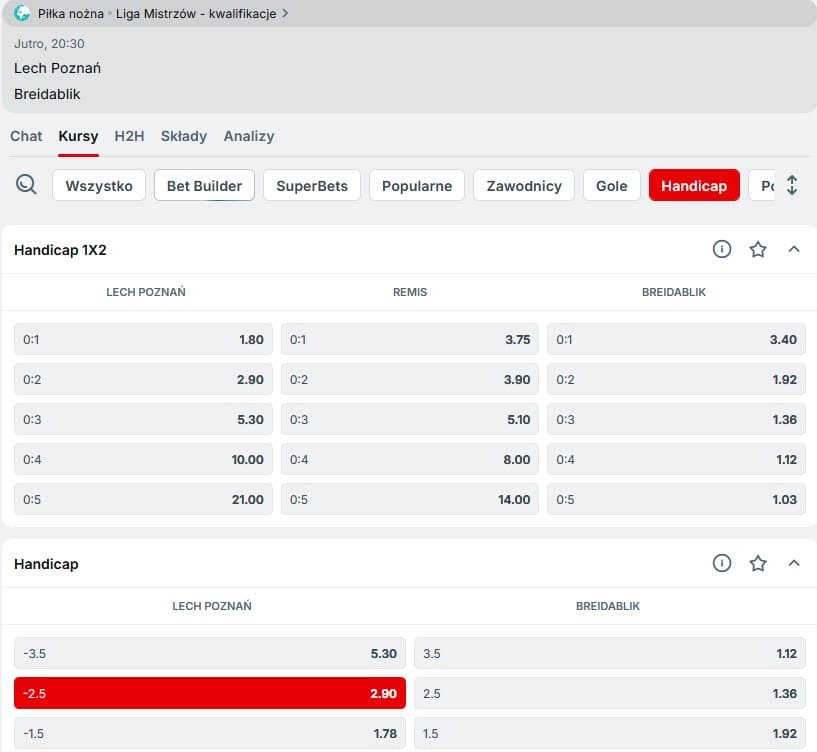Select the red Handicap filter chip
Screen dimensions: 817x752
pos(694,186)
